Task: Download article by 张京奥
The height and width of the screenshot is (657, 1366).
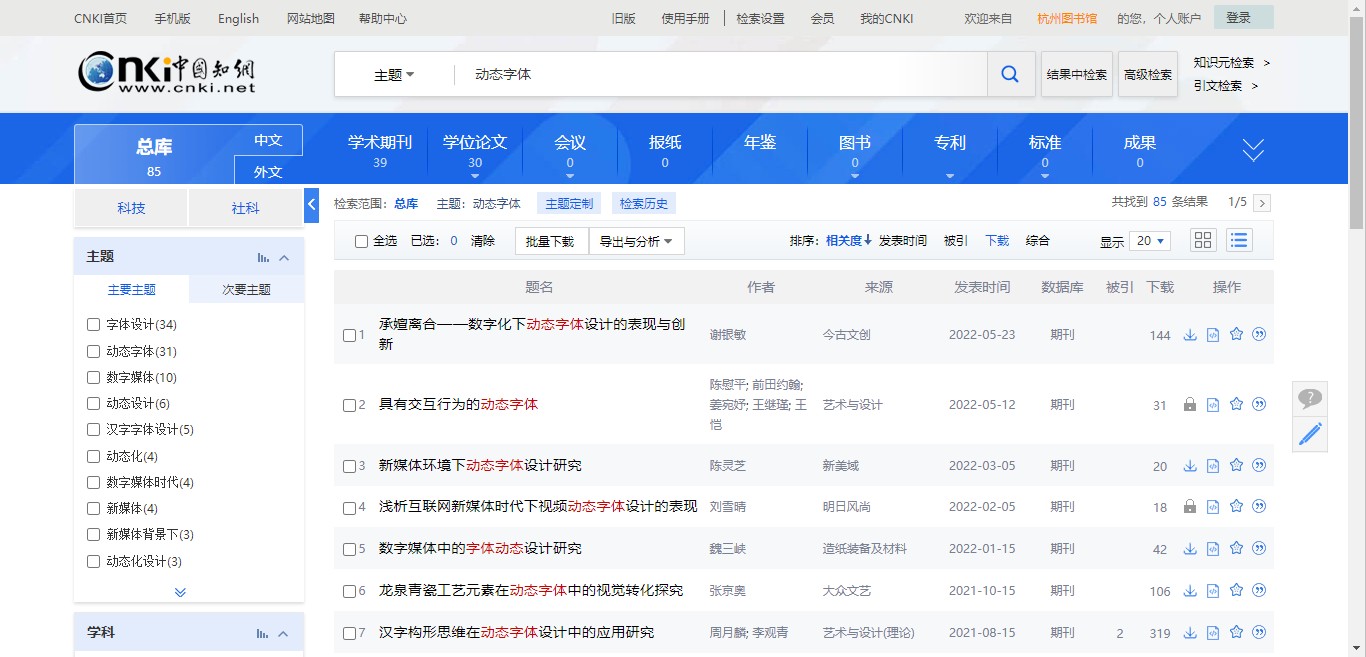Action: [x=1190, y=591]
